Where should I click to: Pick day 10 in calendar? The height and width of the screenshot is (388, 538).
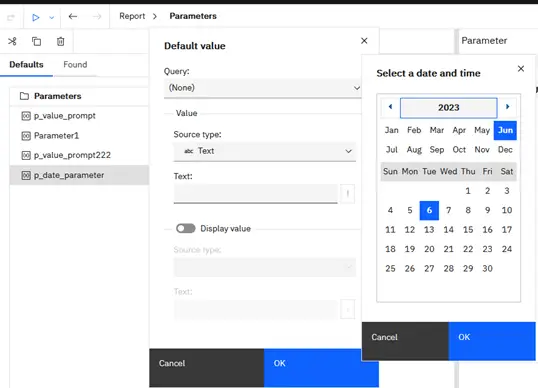coord(507,210)
